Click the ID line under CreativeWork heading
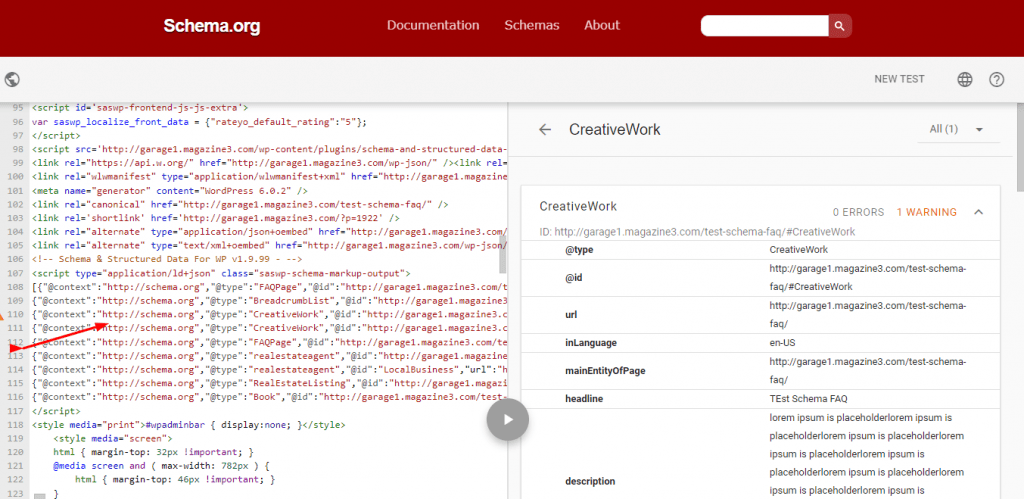 point(697,232)
